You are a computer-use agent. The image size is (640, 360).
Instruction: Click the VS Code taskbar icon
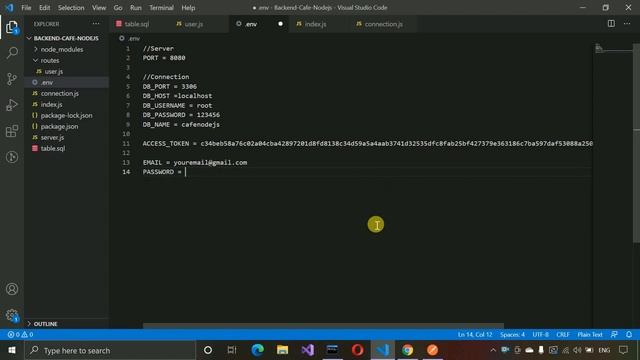coord(382,350)
